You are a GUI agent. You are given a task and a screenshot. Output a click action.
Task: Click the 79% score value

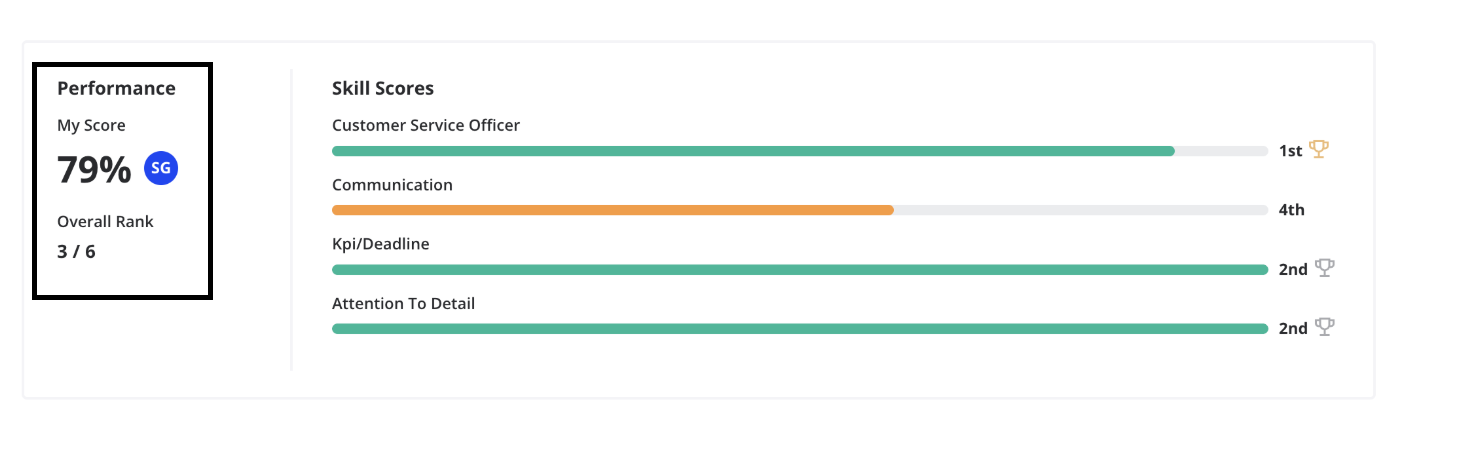pyautogui.click(x=94, y=170)
